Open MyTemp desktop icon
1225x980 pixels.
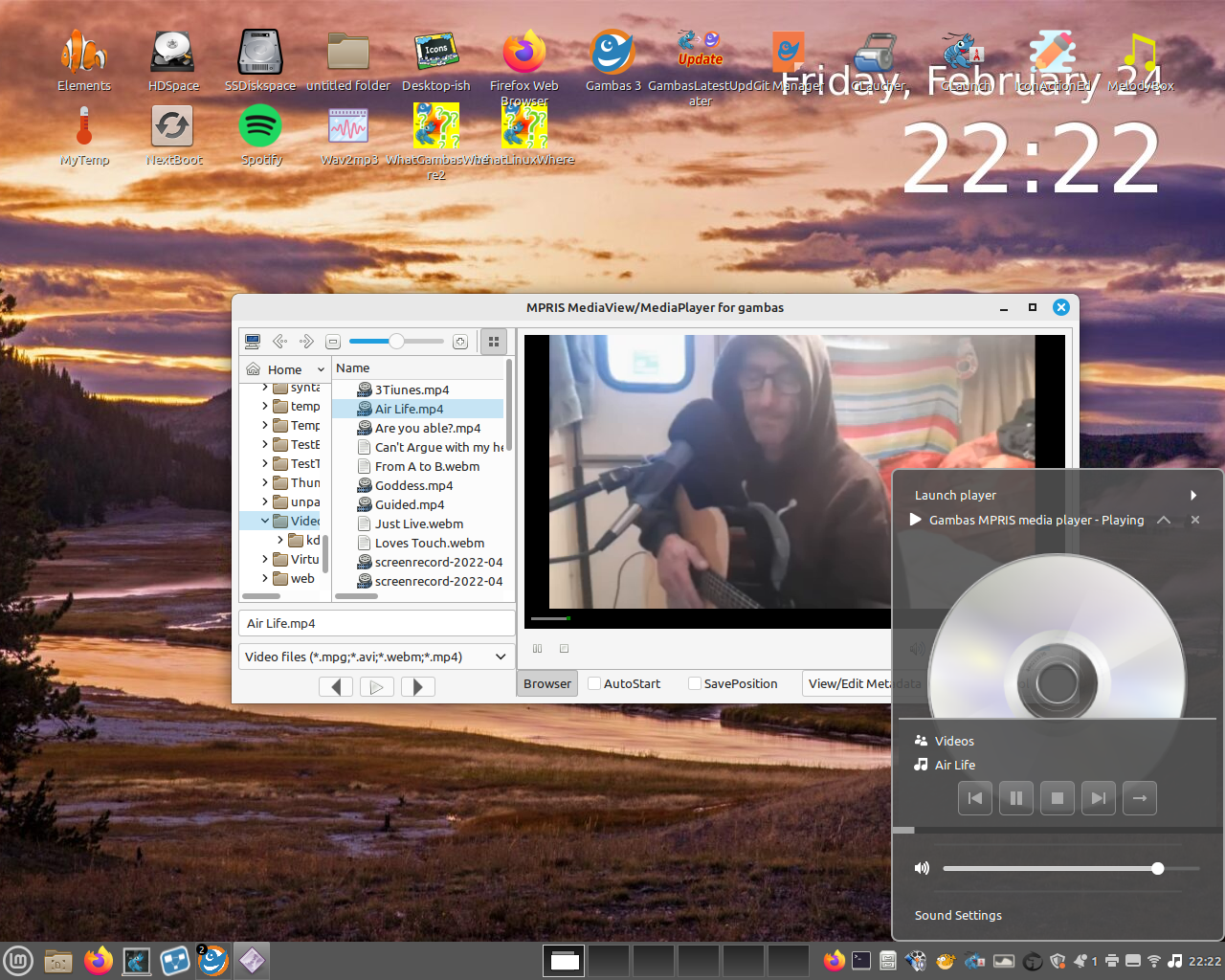[x=84, y=135]
